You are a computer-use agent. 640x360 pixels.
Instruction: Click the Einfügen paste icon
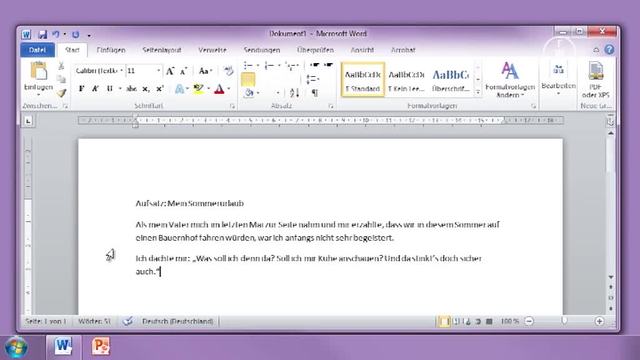[39, 72]
